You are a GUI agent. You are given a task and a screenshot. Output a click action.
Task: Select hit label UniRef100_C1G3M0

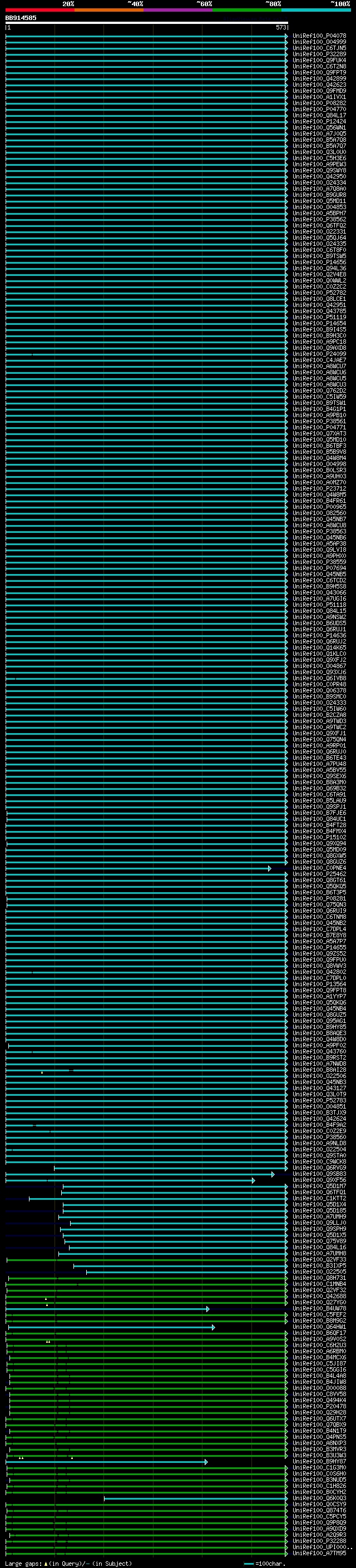[319, 1467]
